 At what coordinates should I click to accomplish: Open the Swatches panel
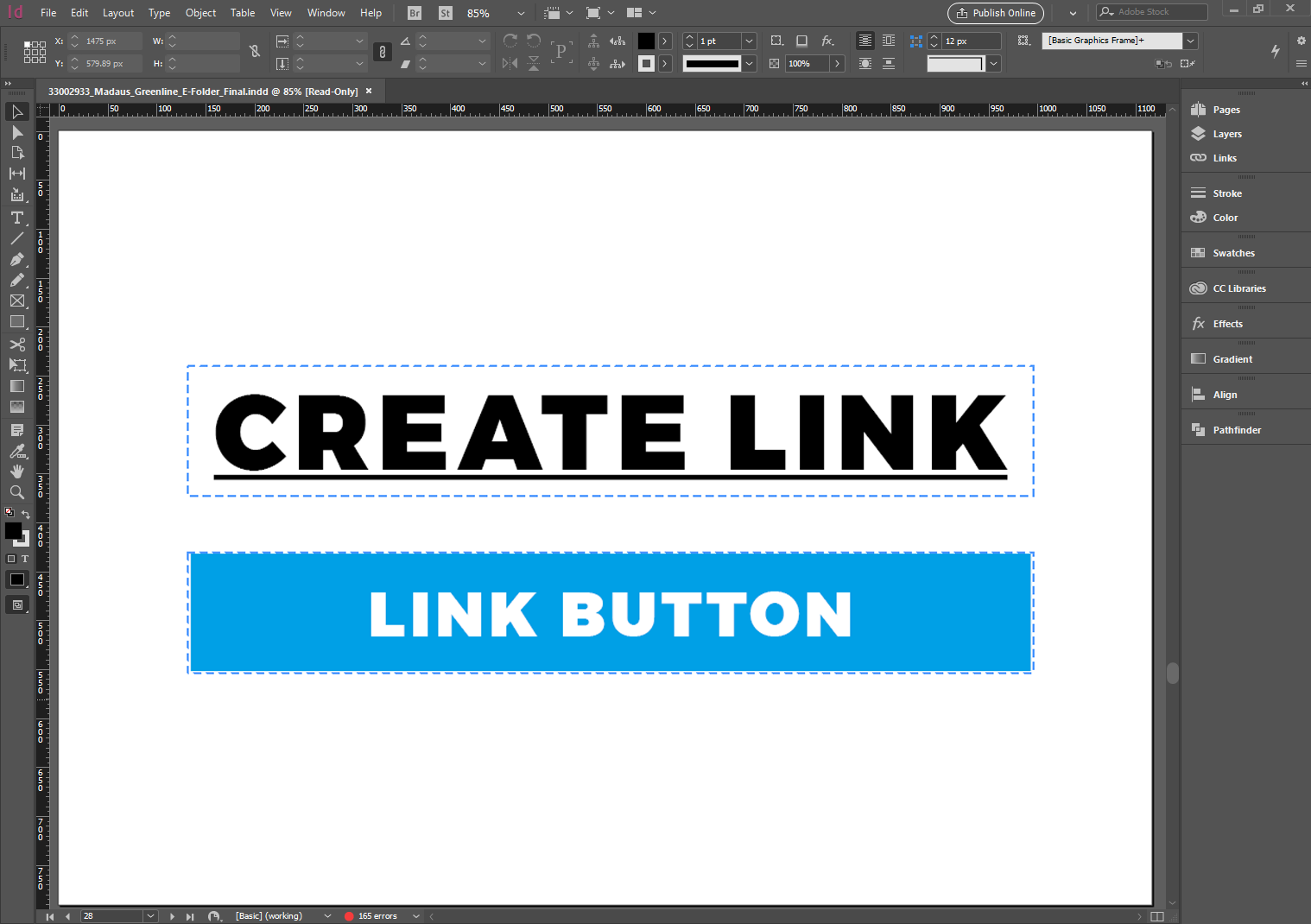coord(1233,253)
